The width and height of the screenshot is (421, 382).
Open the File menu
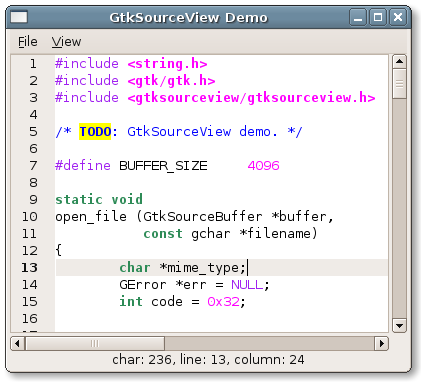[x=28, y=42]
